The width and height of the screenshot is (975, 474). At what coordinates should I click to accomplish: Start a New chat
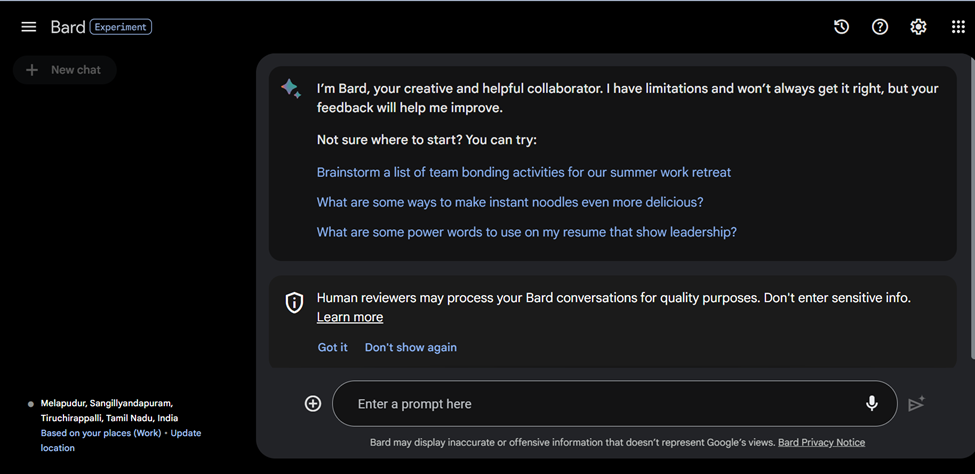pyautogui.click(x=65, y=70)
